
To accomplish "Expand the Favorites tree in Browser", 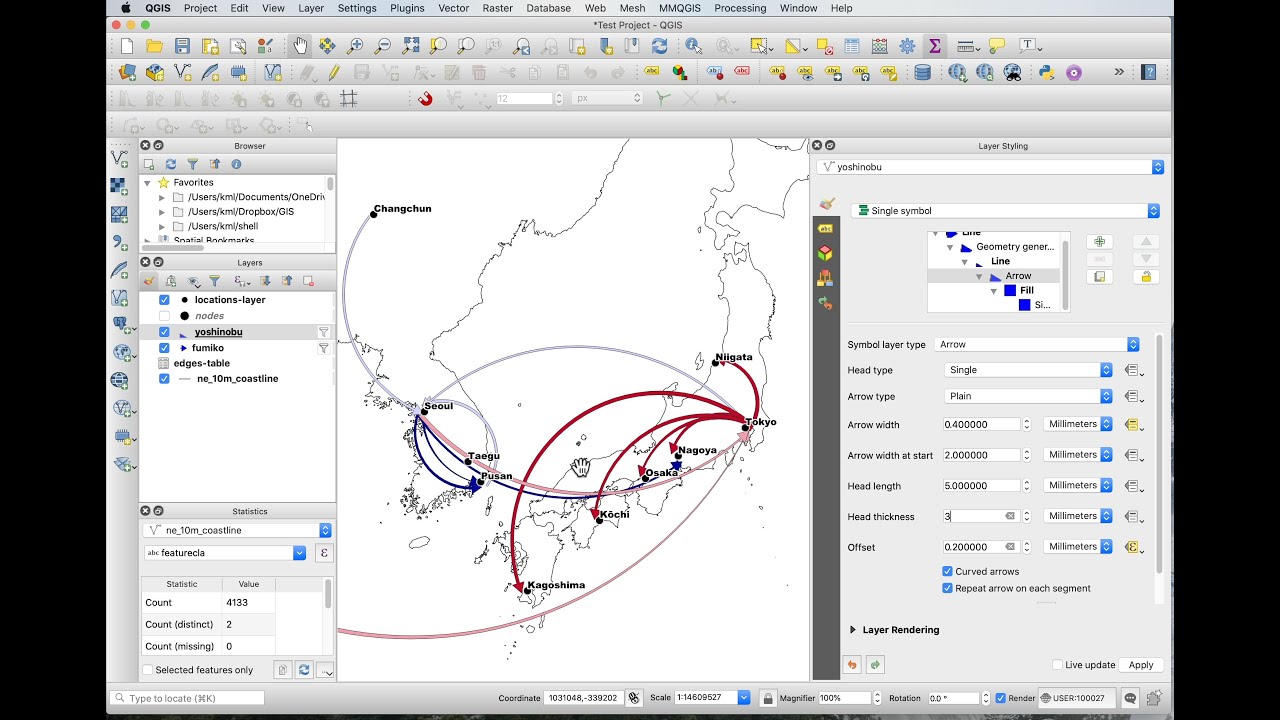I will tap(148, 183).
